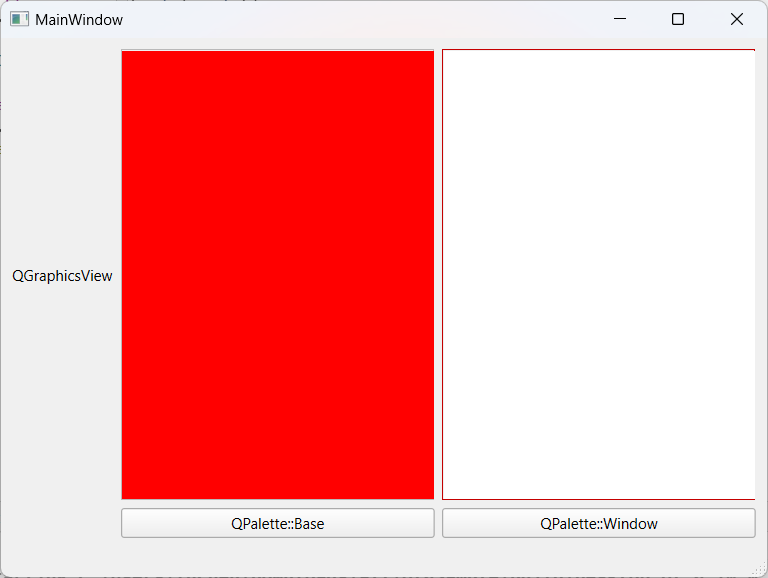Viewport: 768px width, 578px height.
Task: Click the gray empty area above the QGraphicsView label
Action: pos(60,150)
